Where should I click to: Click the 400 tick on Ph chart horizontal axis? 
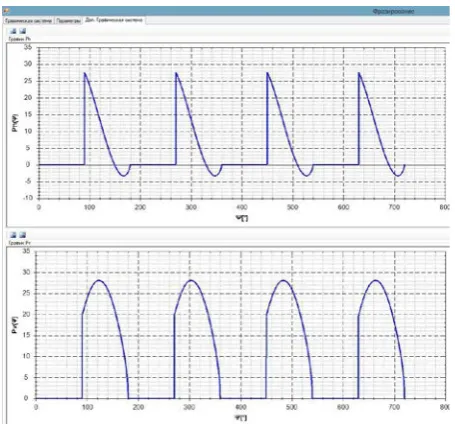coord(242,207)
